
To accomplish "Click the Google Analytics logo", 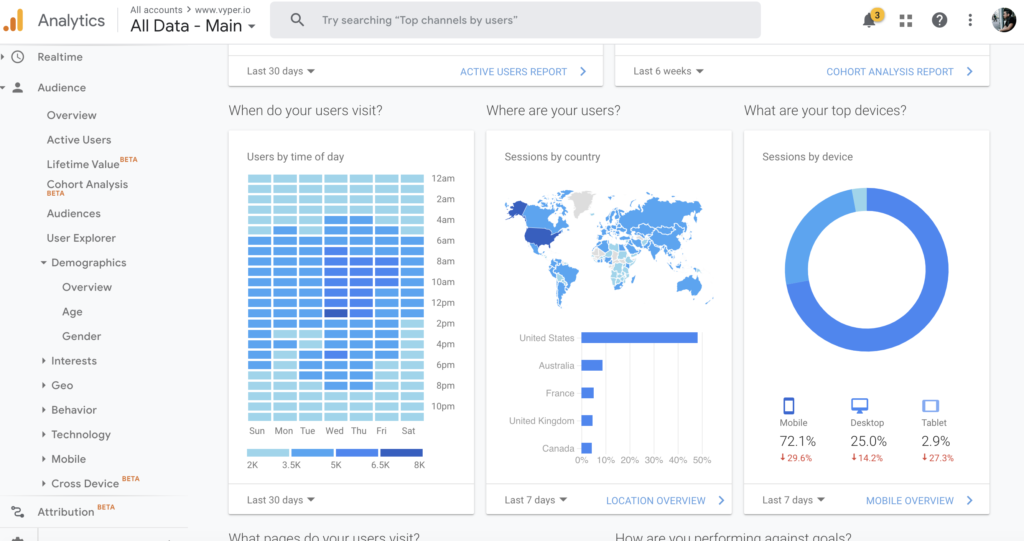I will pyautogui.click(x=14, y=20).
